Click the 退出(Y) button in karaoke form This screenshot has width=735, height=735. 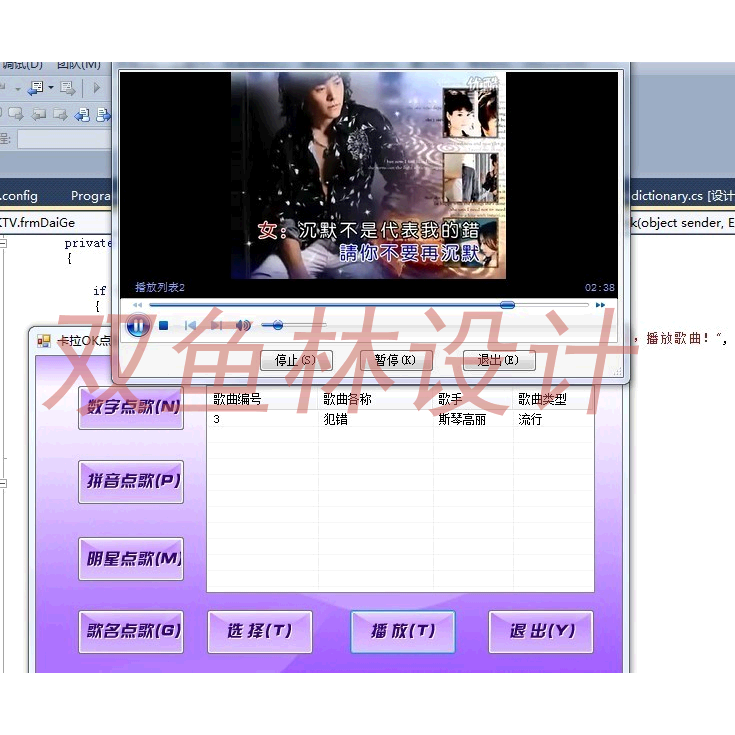541,631
